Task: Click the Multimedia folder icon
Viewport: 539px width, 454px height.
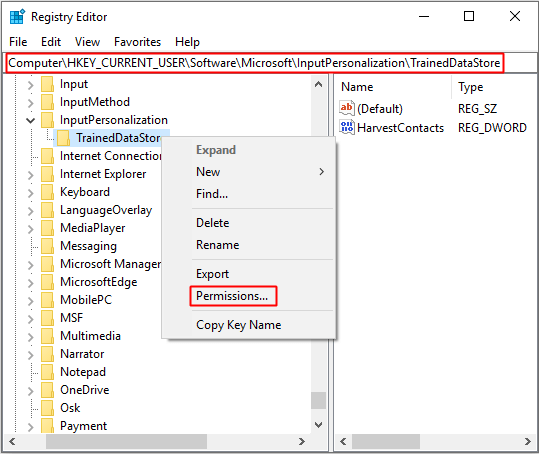Action: pyautogui.click(x=47, y=336)
